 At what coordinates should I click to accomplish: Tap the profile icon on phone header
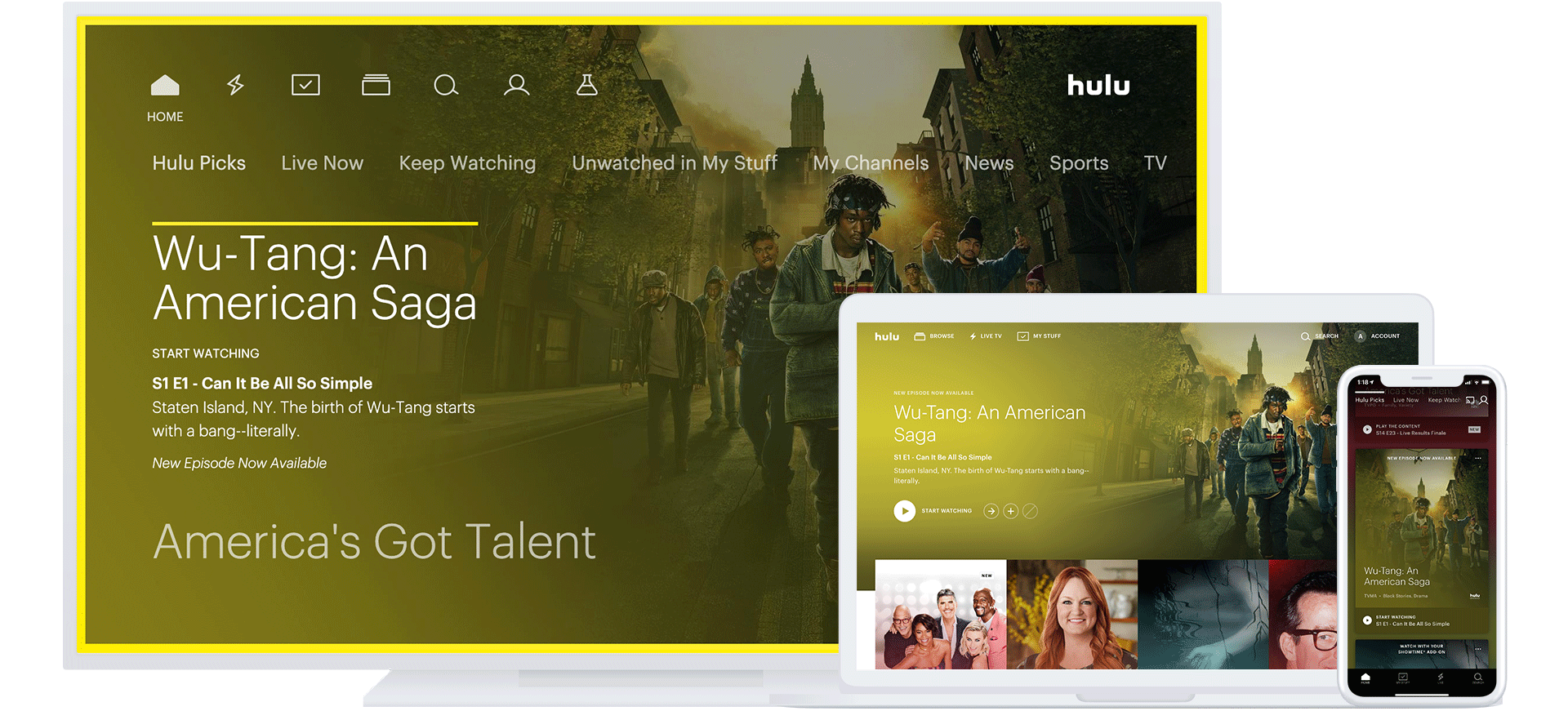click(x=1484, y=400)
